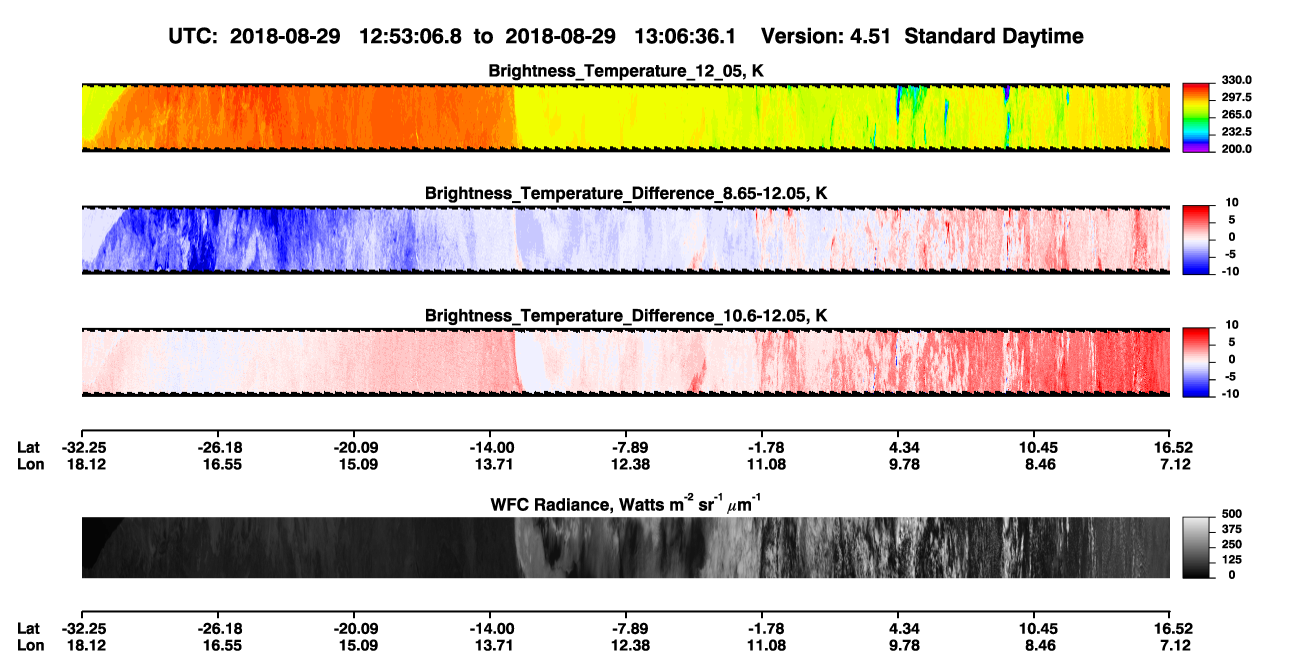Click bottom axis latitude value -14.00
The image size is (1300, 667).
[489, 628]
